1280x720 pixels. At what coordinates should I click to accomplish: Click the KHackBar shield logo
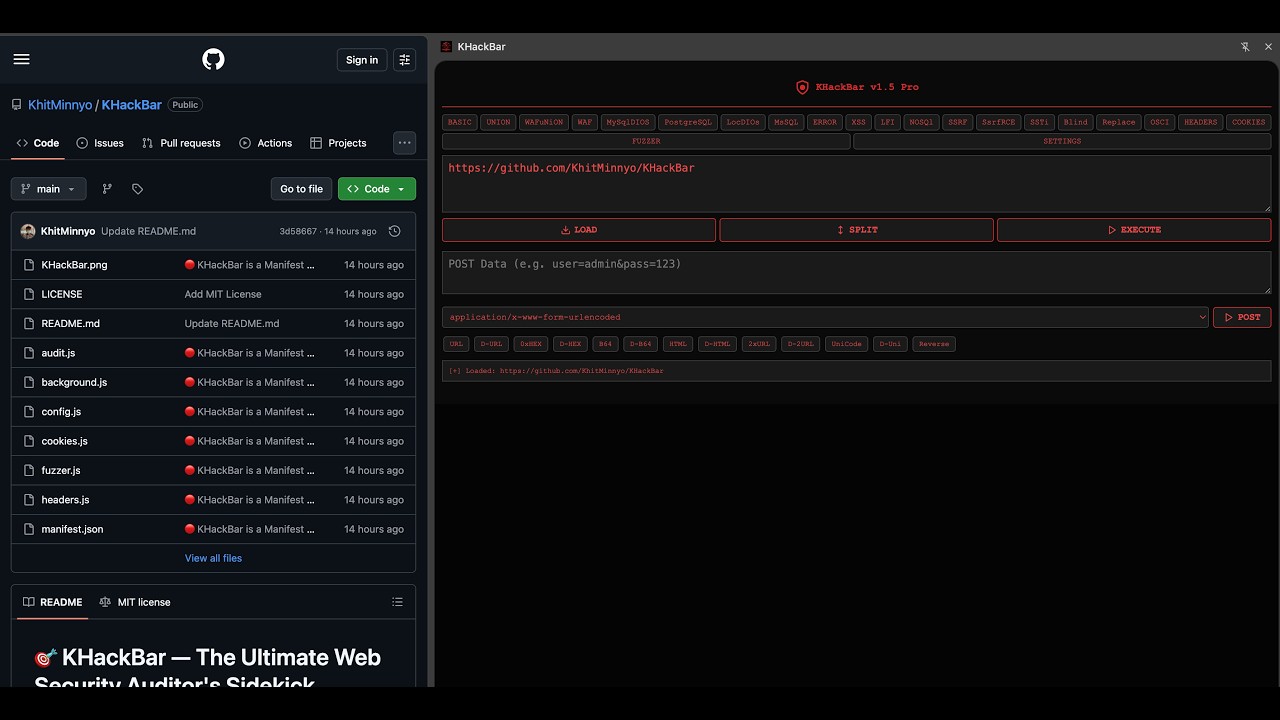pos(802,87)
